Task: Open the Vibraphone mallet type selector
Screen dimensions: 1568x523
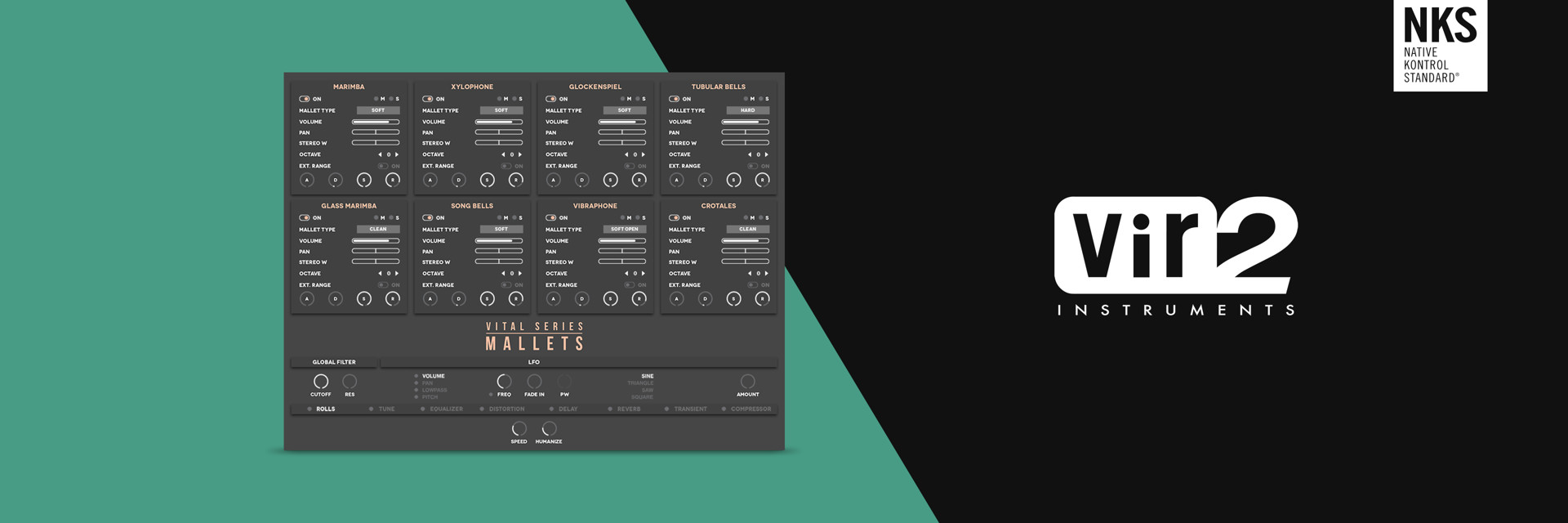Action: pos(625,230)
